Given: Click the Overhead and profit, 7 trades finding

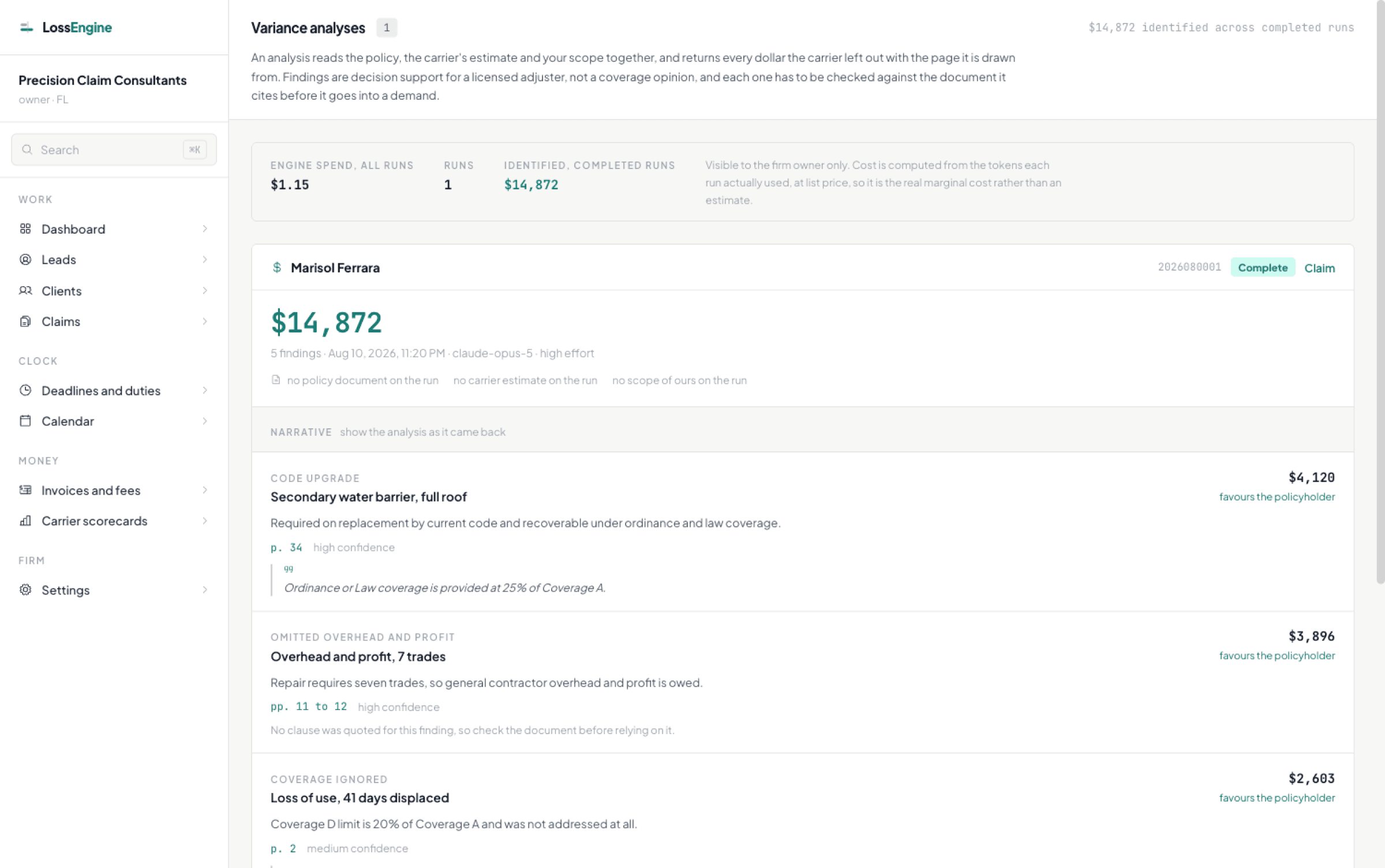Looking at the screenshot, I should [x=358, y=657].
